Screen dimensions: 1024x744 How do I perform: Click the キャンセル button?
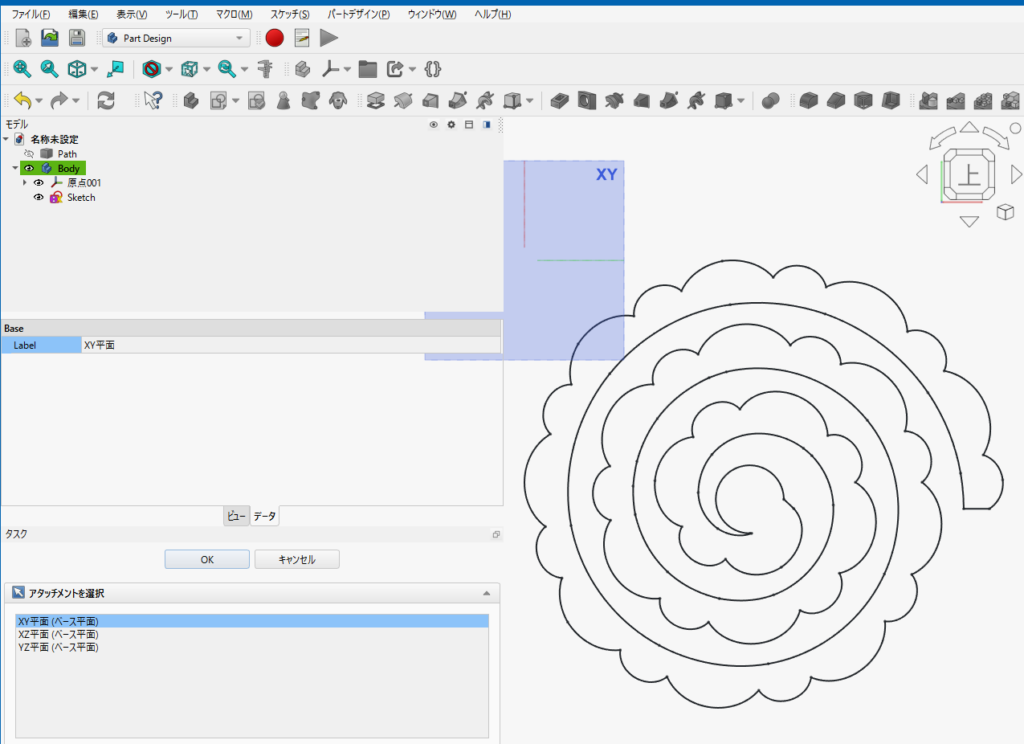point(297,559)
